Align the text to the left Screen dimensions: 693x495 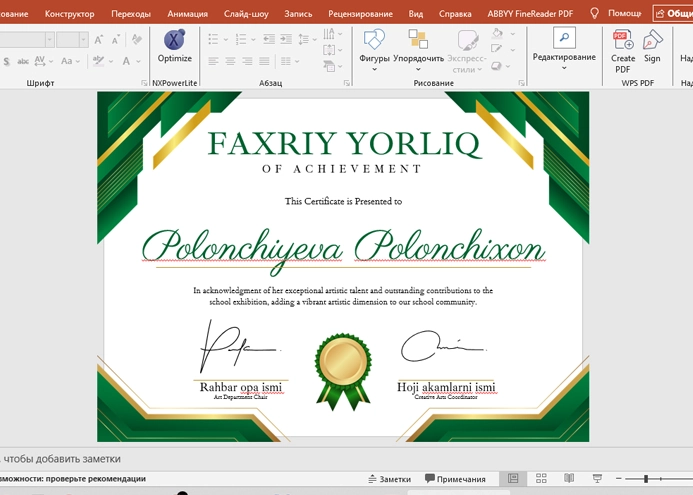pyautogui.click(x=213, y=61)
